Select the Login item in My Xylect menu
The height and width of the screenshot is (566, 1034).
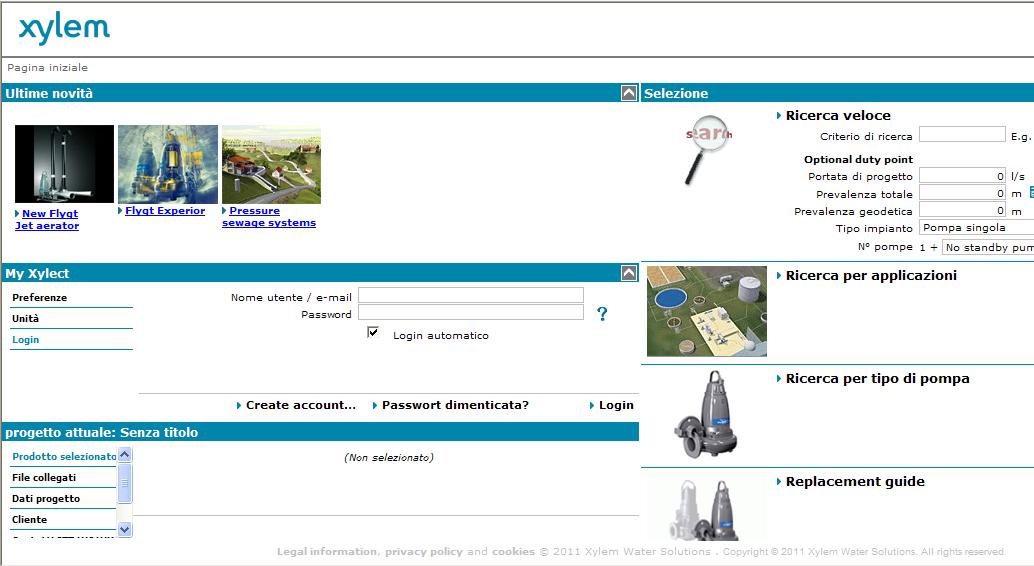click(x=26, y=340)
